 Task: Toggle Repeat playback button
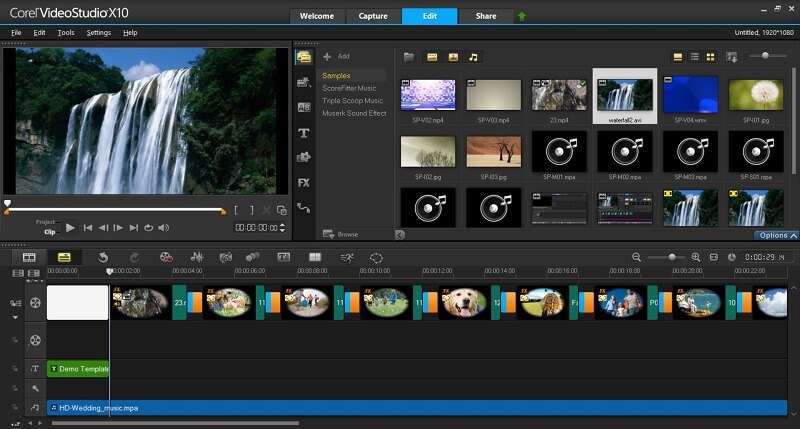[x=148, y=228]
